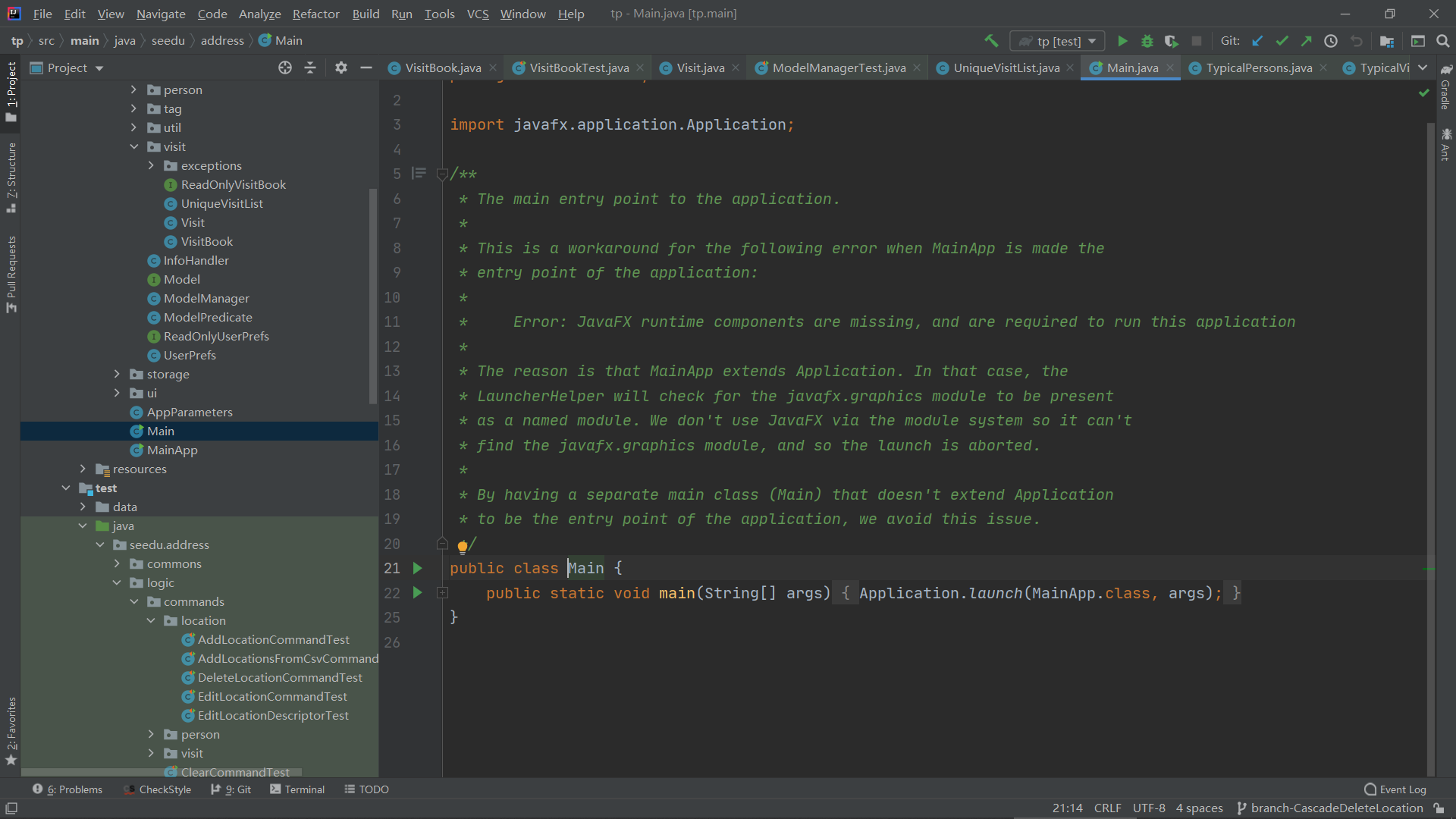Screen dimensions: 1456x819
Task: Switch to the UniqueVisitList.java tab
Action: (x=1006, y=67)
